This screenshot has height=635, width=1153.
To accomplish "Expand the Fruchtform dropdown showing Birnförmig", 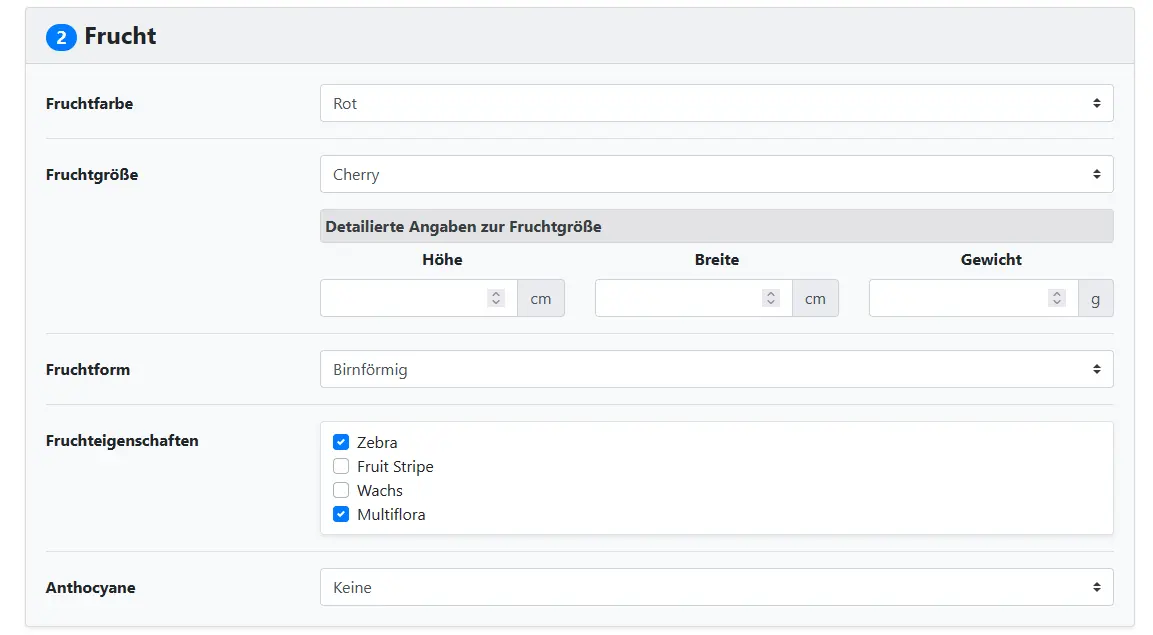I will pyautogui.click(x=716, y=369).
